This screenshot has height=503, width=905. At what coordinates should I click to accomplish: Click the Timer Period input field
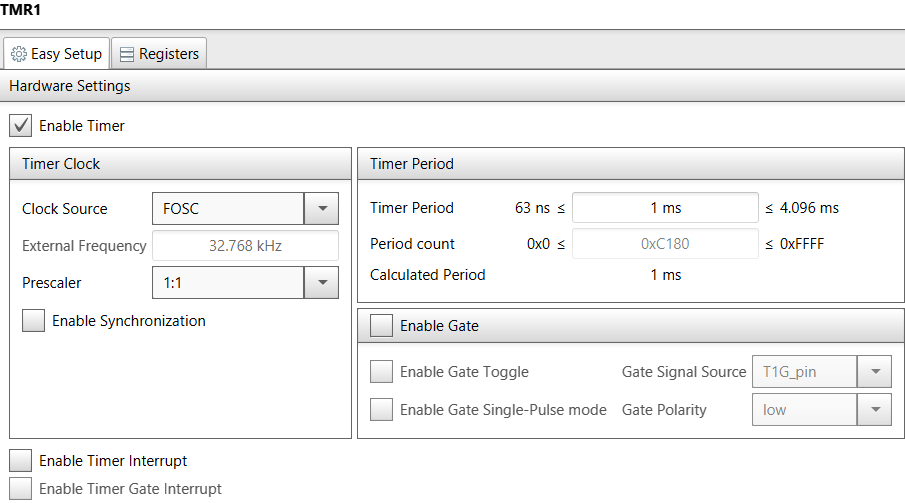tap(665, 208)
